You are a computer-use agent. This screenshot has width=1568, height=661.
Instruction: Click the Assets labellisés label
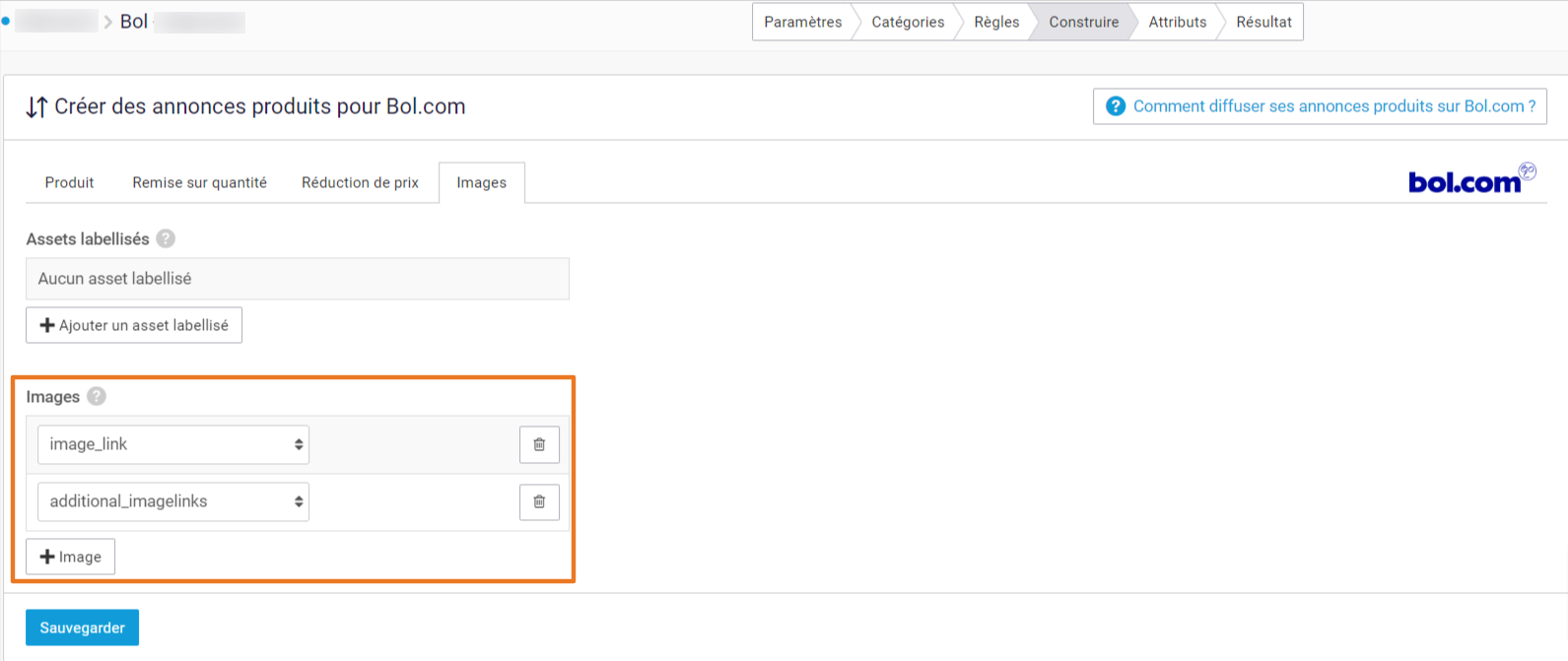(88, 238)
